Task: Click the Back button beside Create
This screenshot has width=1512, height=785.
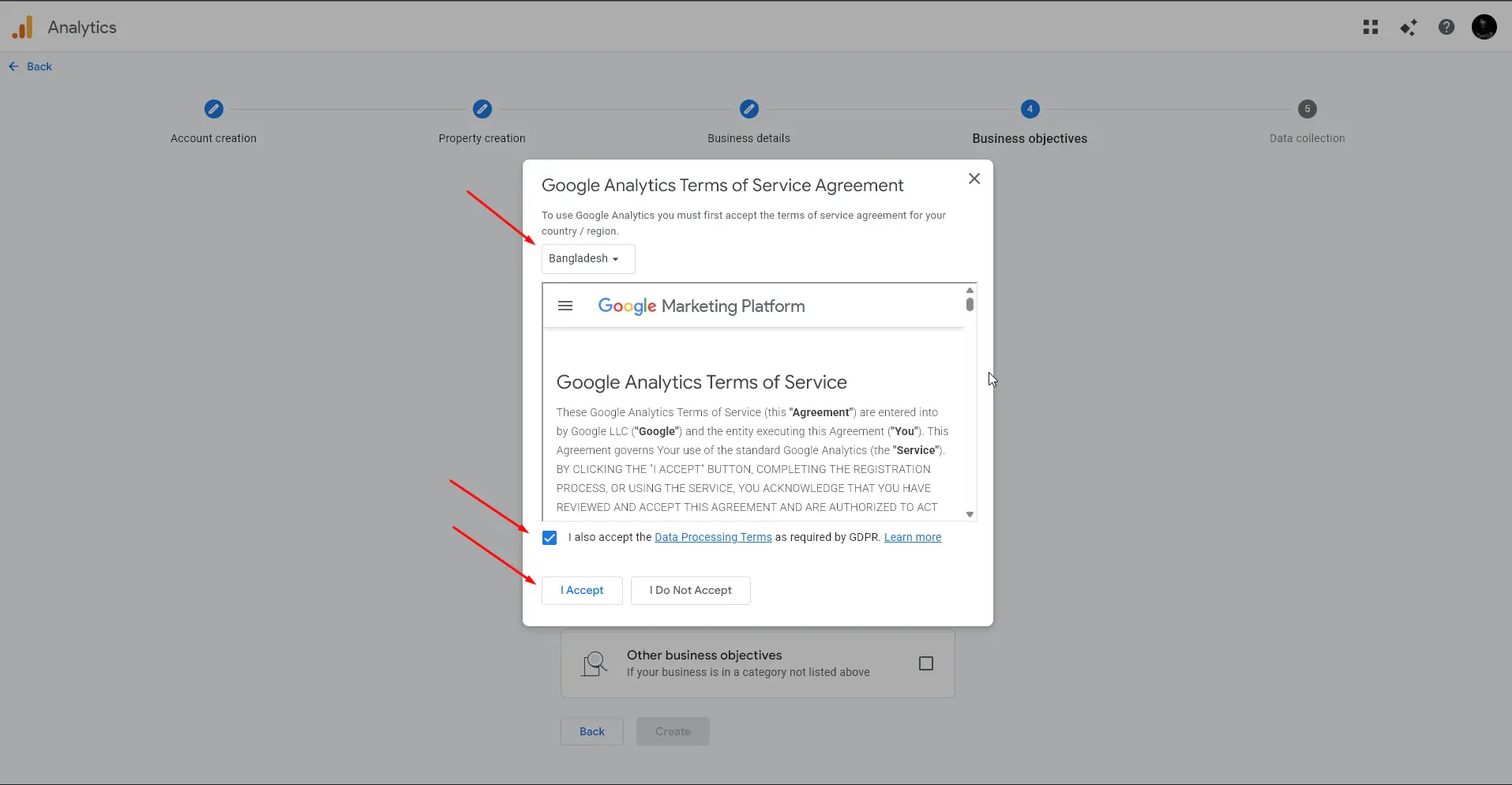Action: point(592,732)
